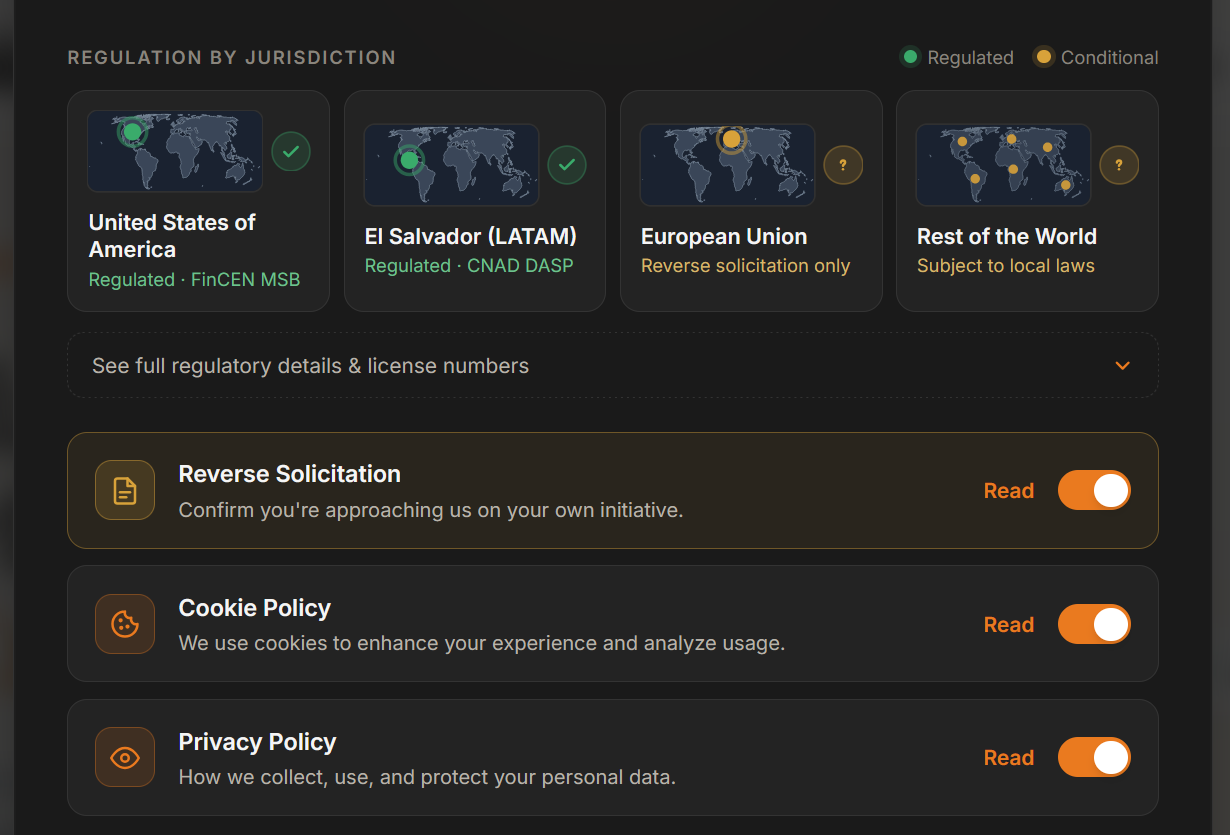Click the Privacy Policy eye icon
This screenshot has height=835, width=1230.
(x=125, y=757)
